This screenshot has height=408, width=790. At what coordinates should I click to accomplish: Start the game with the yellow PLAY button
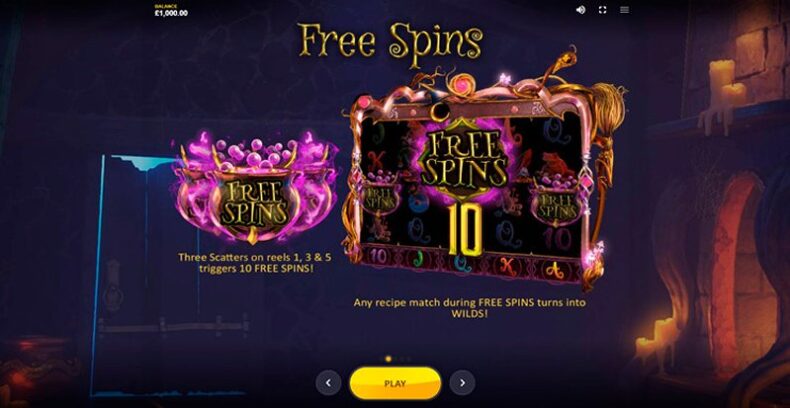[x=395, y=383]
